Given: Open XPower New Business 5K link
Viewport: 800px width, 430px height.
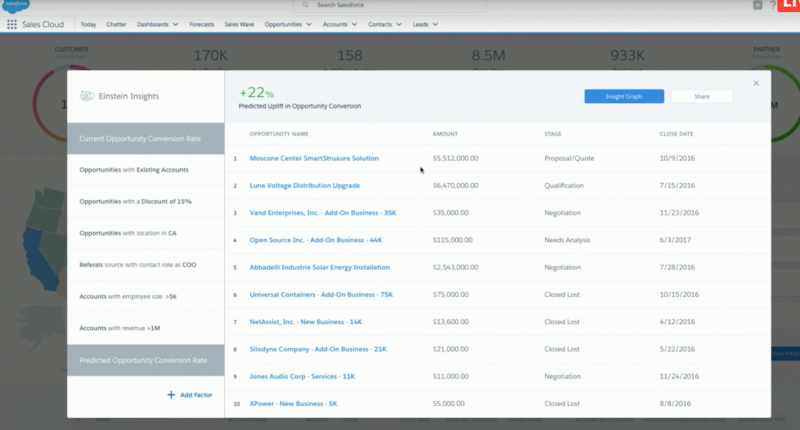Looking at the screenshot, I should 293,403.
